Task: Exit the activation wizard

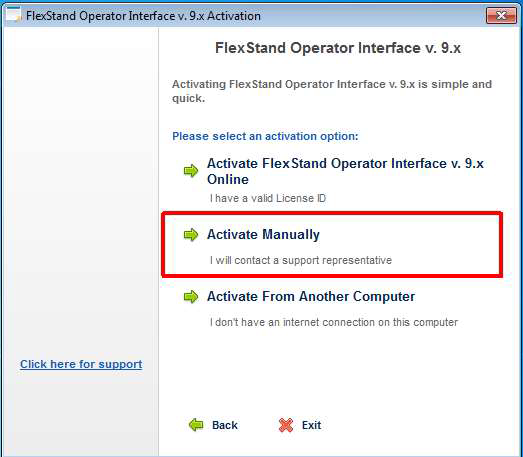Action: click(x=312, y=425)
